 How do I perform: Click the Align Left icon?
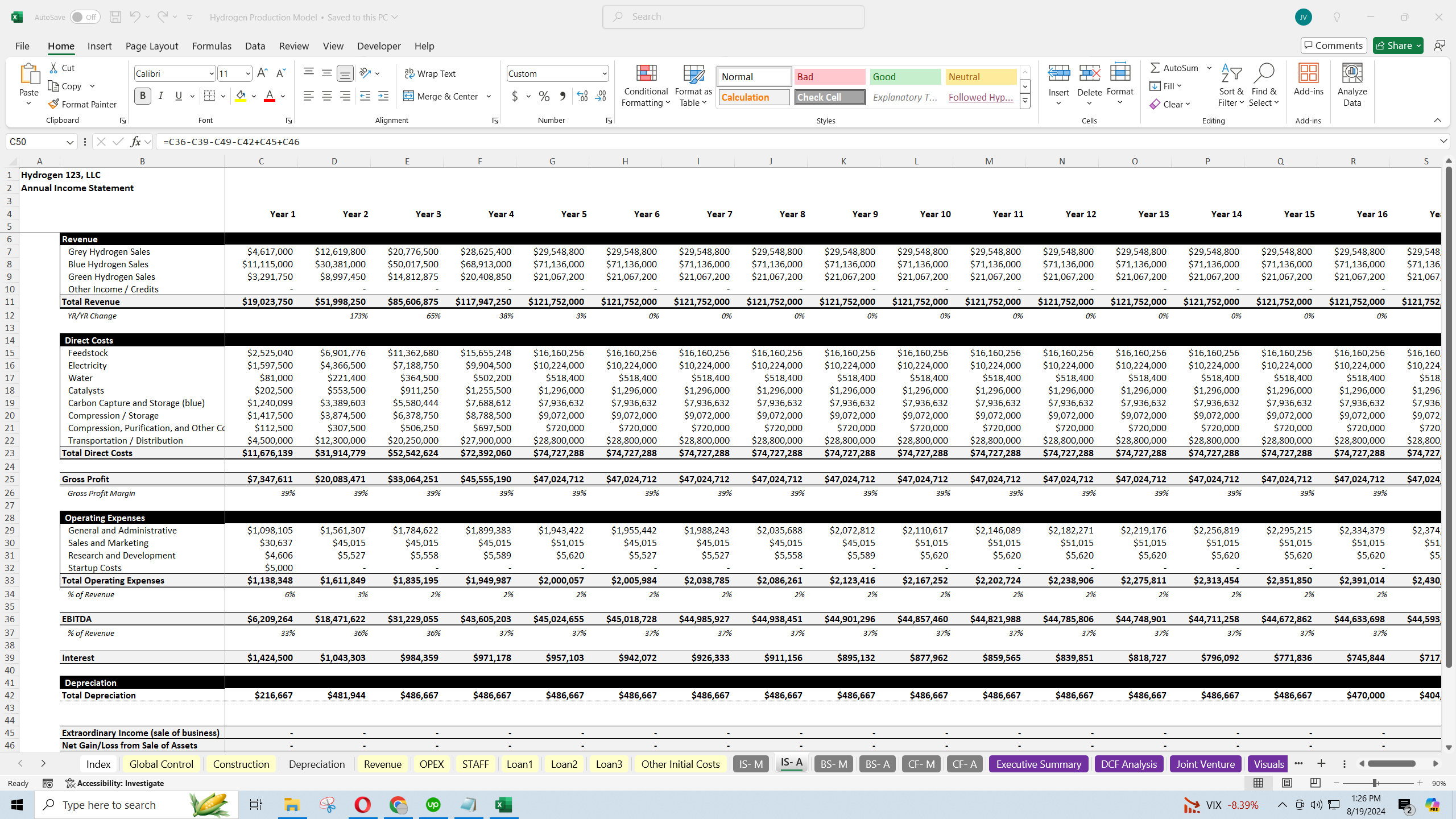308,96
